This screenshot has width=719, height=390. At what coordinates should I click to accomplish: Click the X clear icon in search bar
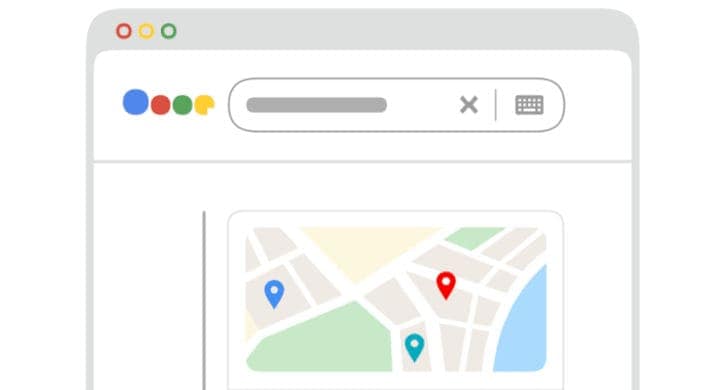pos(469,105)
